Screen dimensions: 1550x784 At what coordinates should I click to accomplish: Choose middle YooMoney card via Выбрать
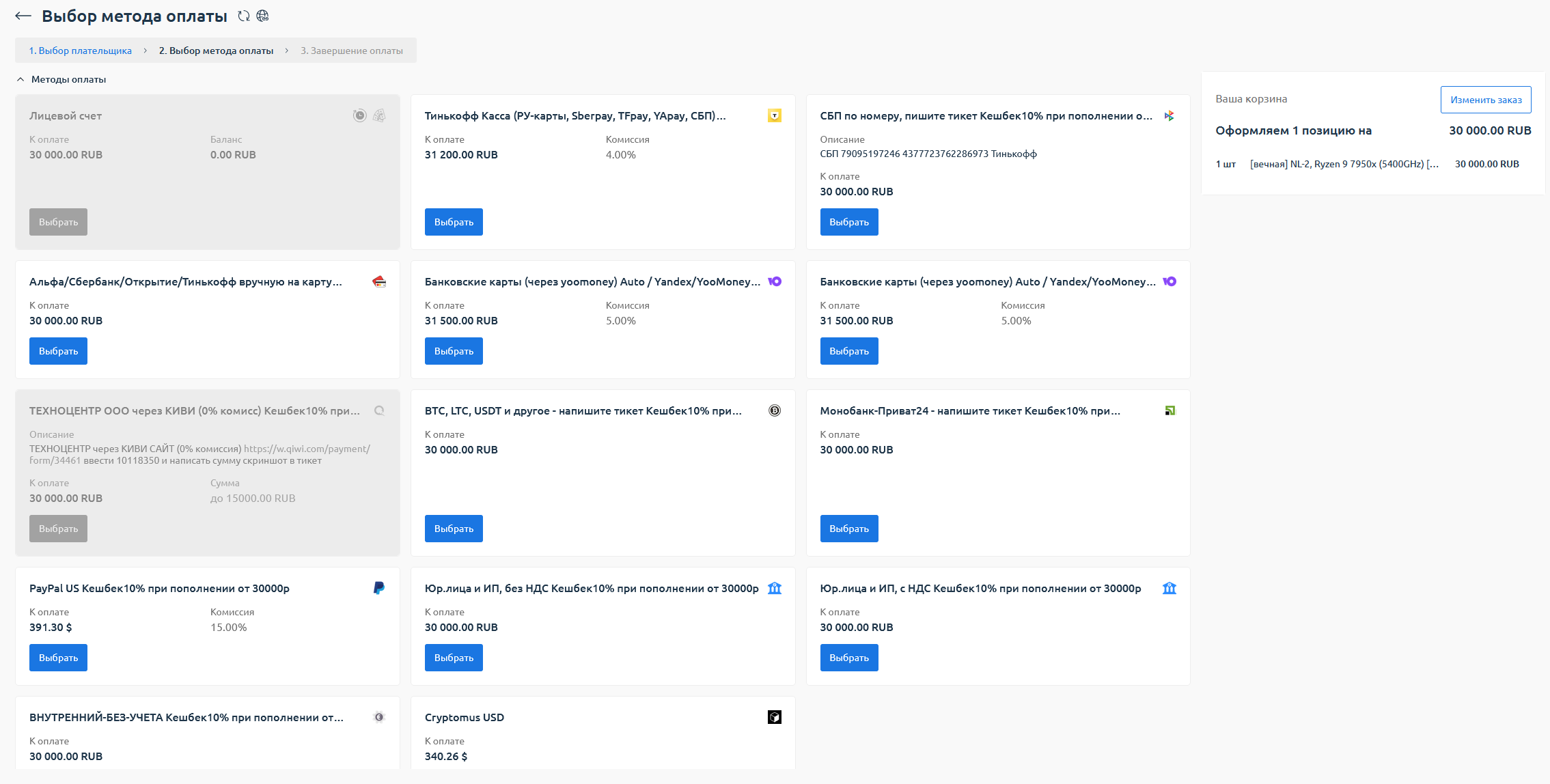click(454, 351)
